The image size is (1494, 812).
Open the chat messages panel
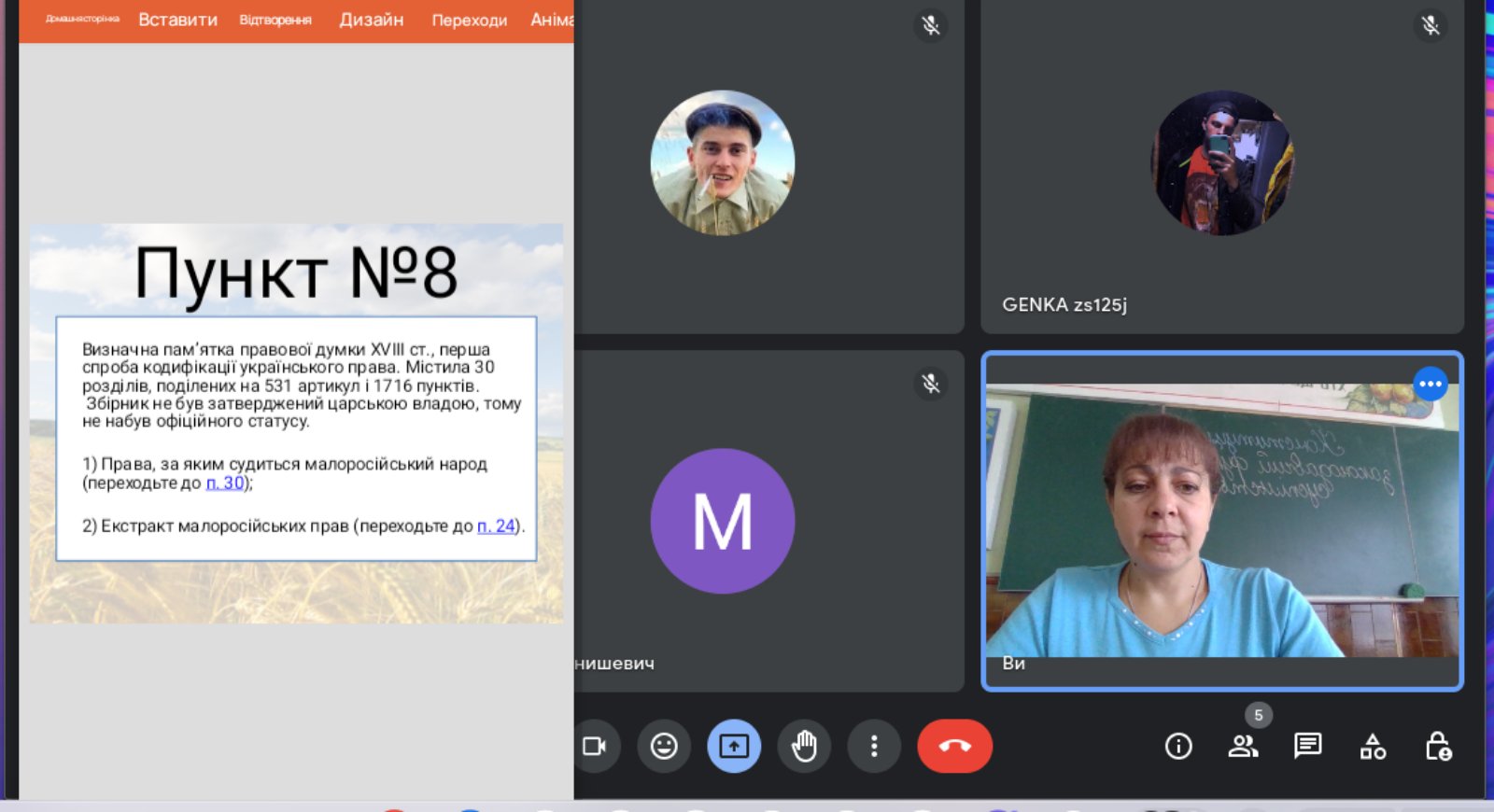click(x=1307, y=746)
